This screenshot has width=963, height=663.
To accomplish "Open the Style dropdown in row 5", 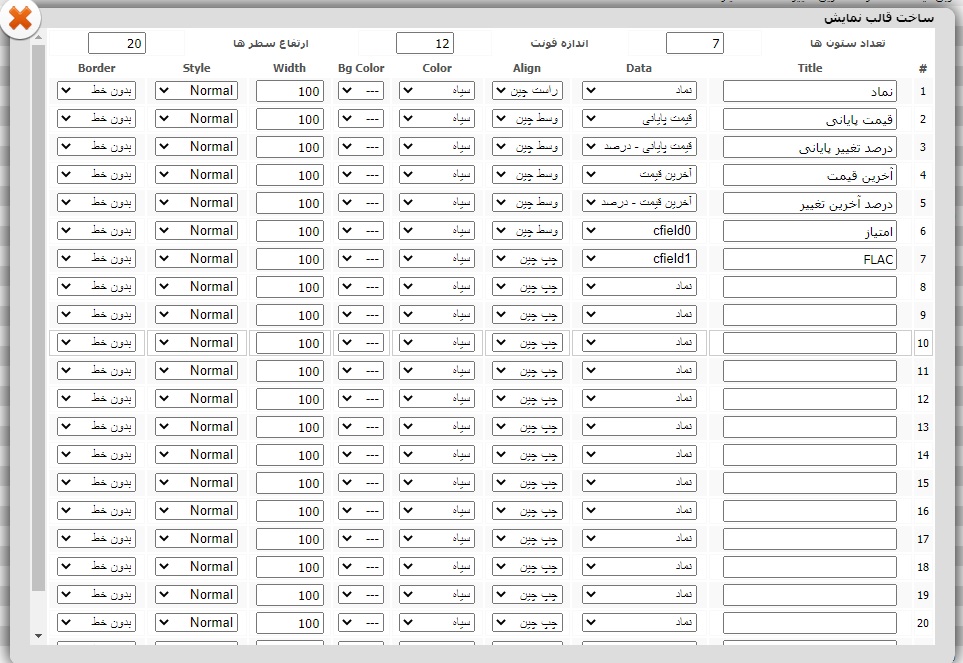I will click(197, 202).
